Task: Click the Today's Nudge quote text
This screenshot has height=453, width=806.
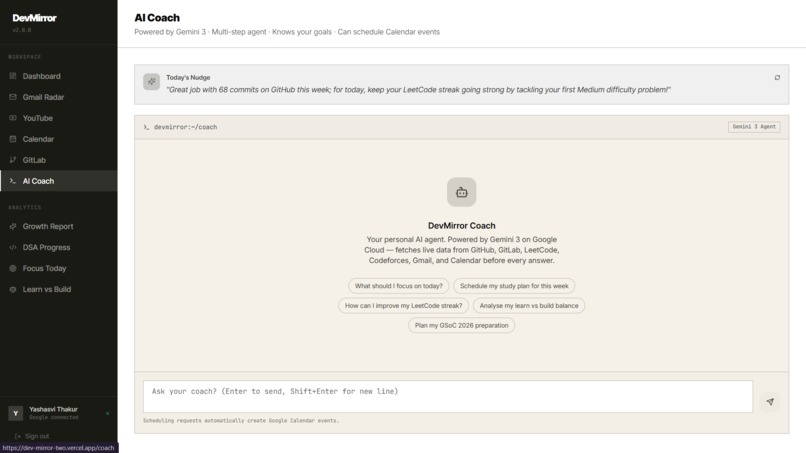Action: click(x=418, y=89)
